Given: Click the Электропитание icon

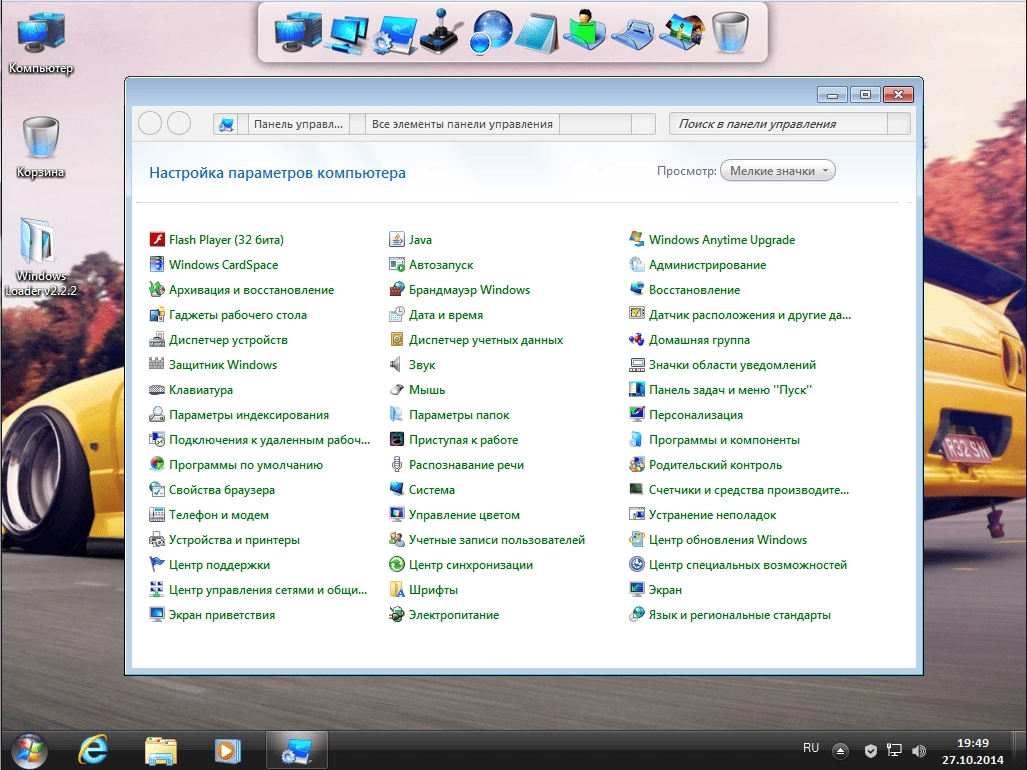Looking at the screenshot, I should coord(396,615).
